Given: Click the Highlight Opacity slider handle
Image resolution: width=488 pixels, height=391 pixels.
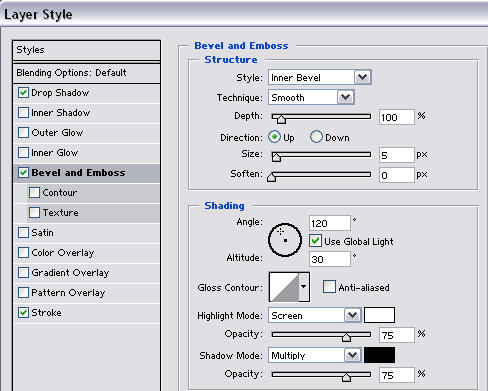Looking at the screenshot, I should [x=346, y=337].
